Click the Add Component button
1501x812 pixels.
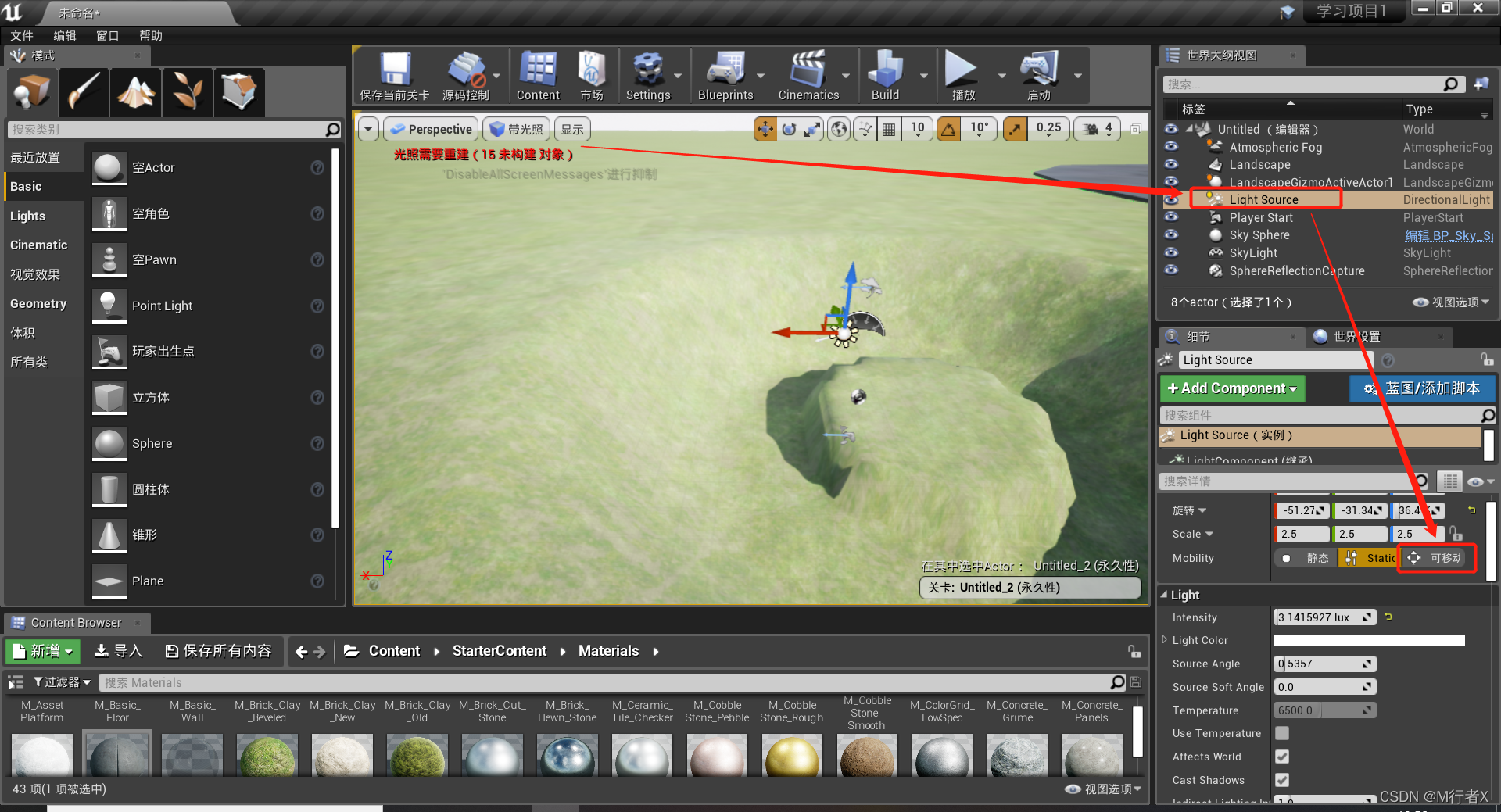point(1232,388)
